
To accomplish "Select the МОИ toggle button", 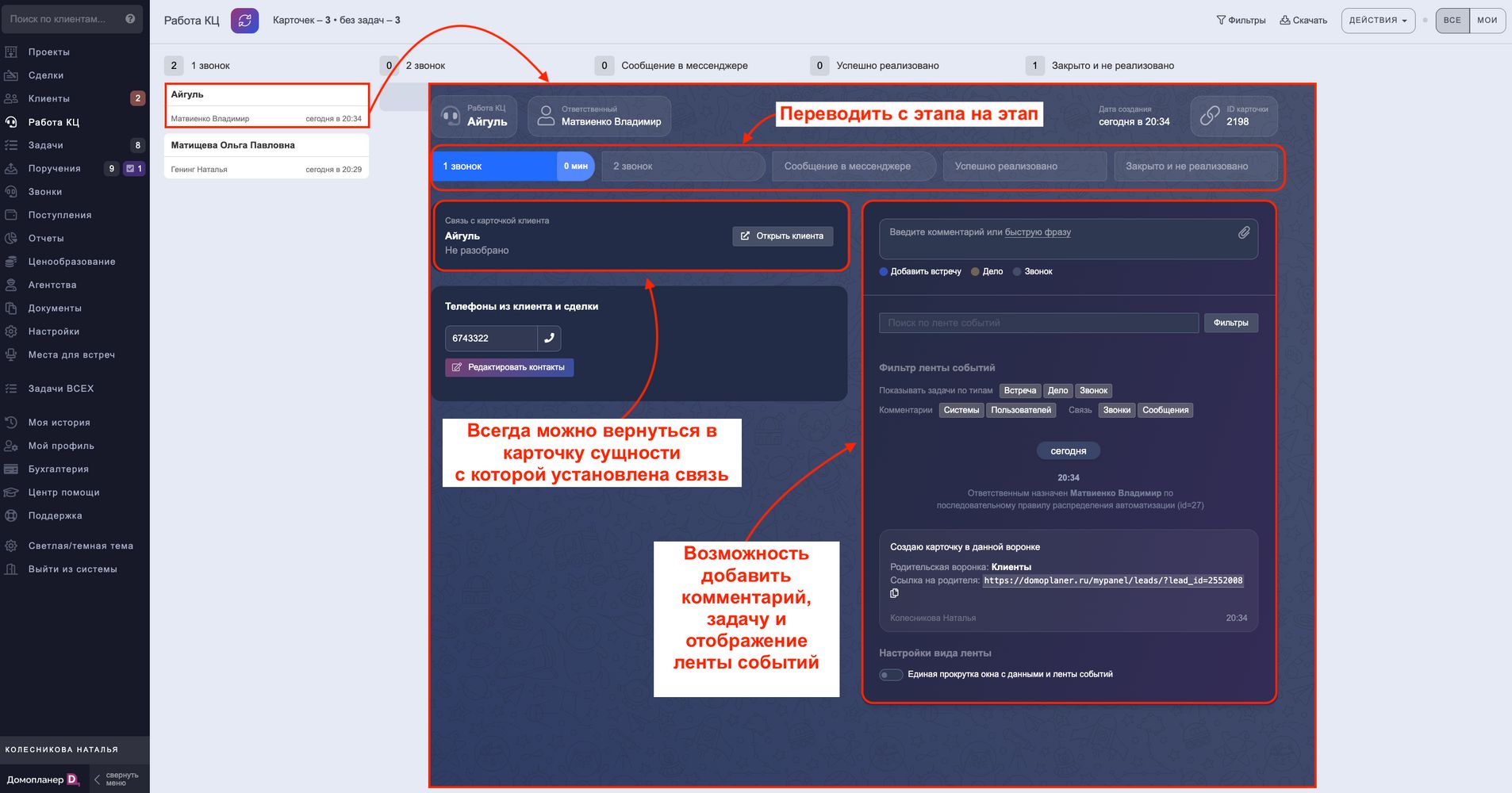I will 1487,21.
